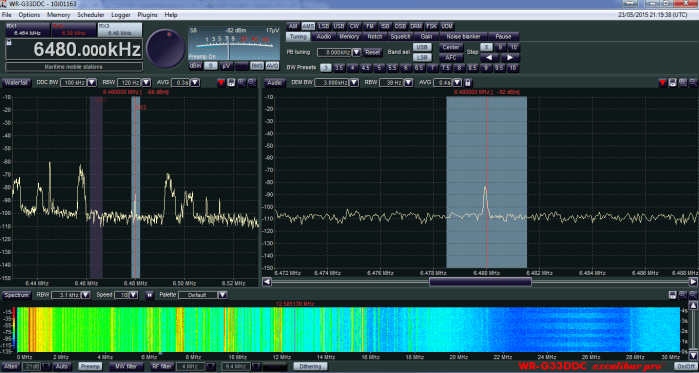699x373 pixels.
Task: Save the DDC spectrum using disk icon
Action: click(x=231, y=83)
